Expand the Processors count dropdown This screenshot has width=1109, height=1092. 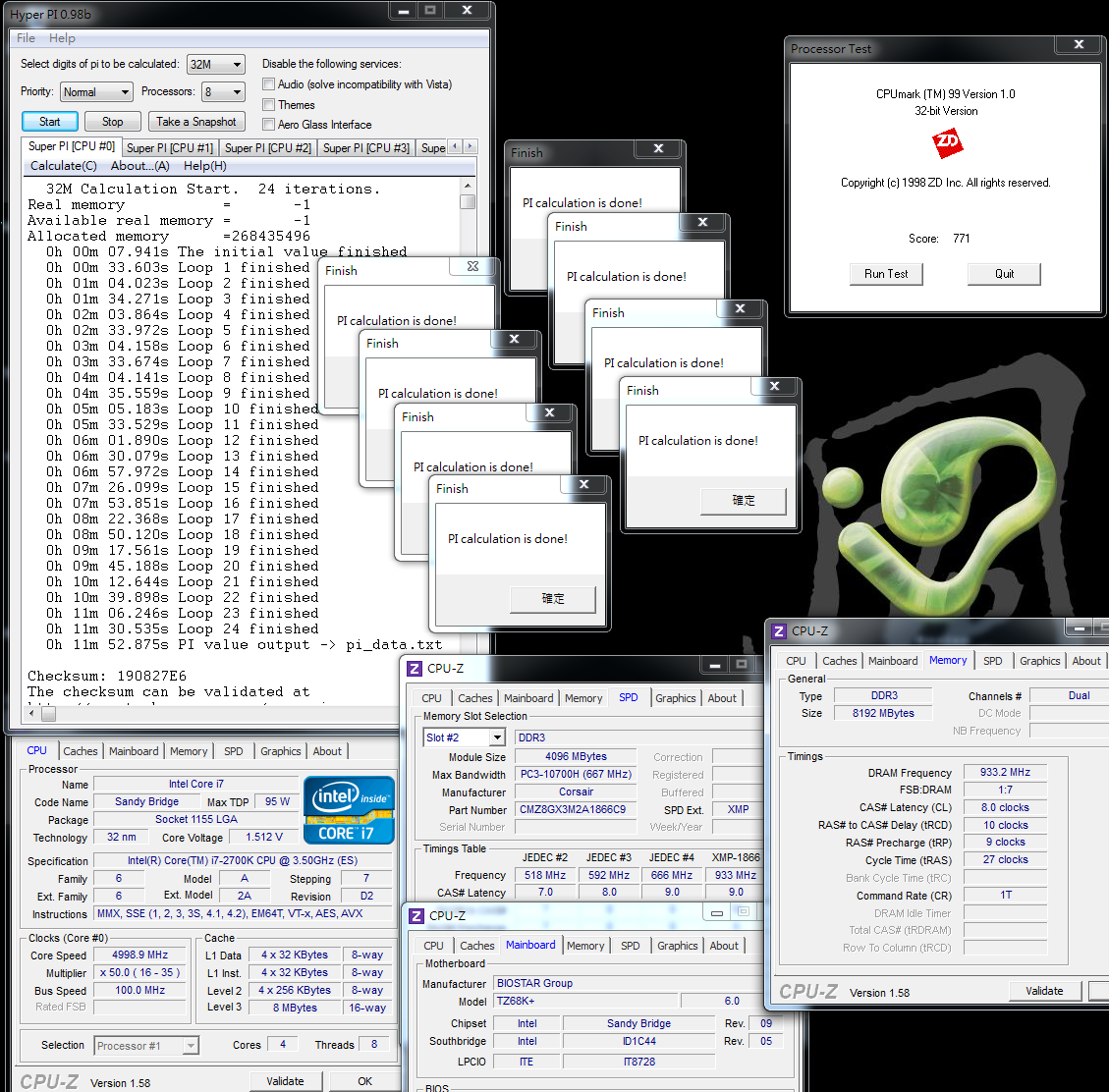(223, 92)
